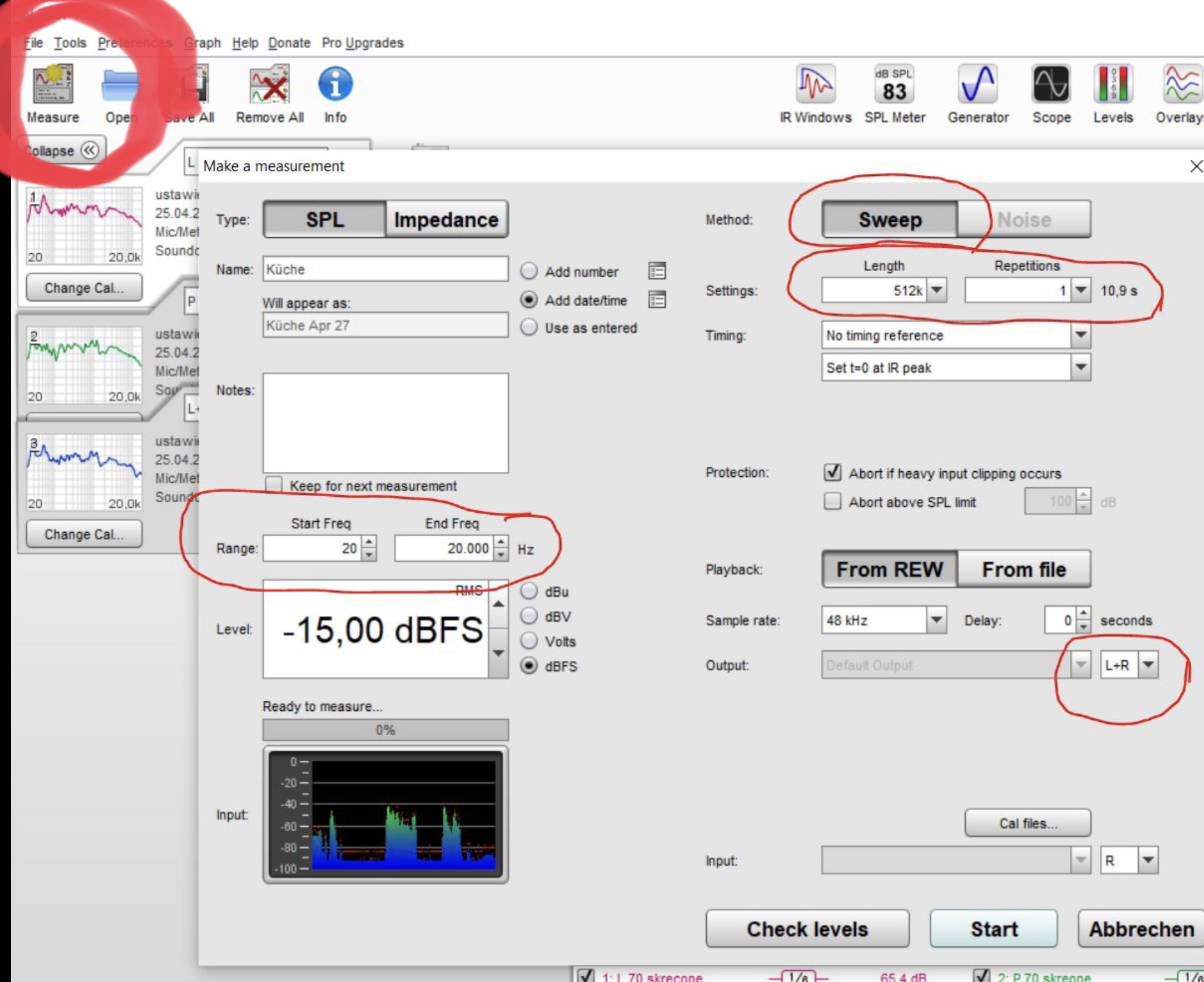Open the No timing reference dropdown
Image resolution: width=1204 pixels, height=982 pixels.
1080,335
